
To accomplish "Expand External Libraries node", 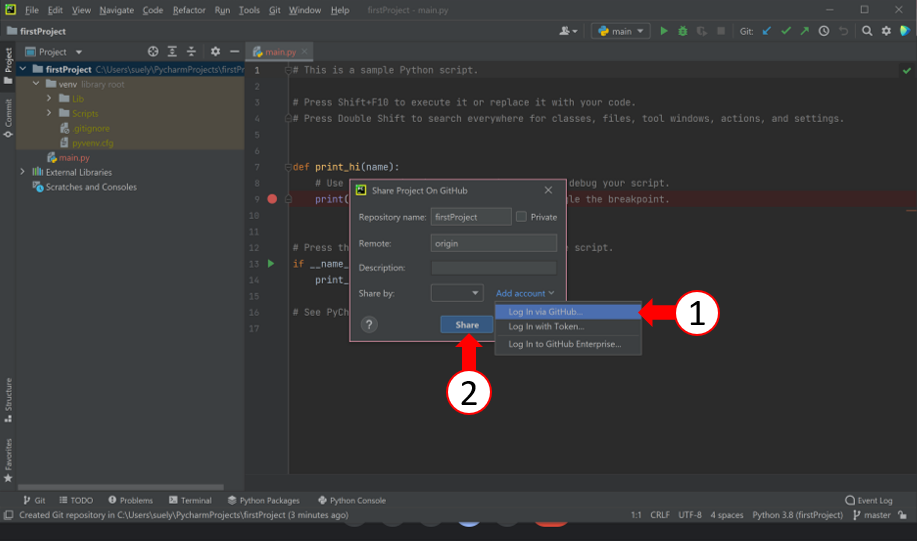I will click(x=23, y=172).
